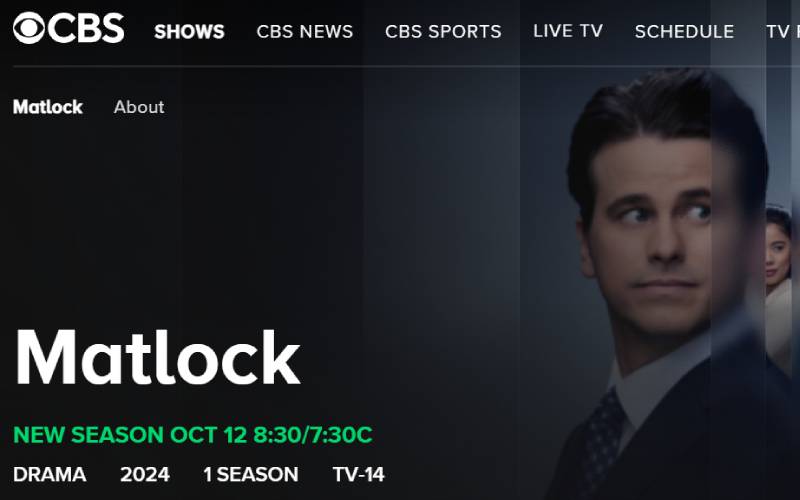Click the 2024 year label
Viewport: 800px width, 500px height.
tap(145, 474)
